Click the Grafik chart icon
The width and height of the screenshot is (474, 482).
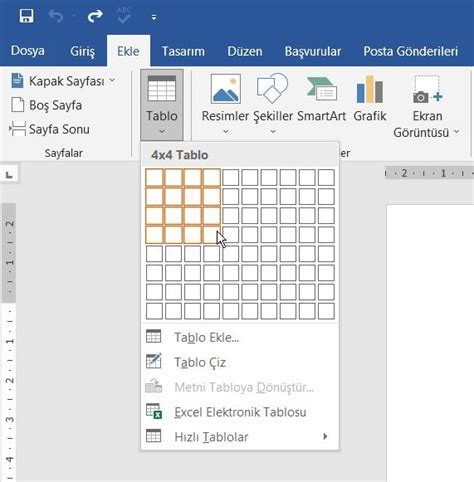coord(369,89)
